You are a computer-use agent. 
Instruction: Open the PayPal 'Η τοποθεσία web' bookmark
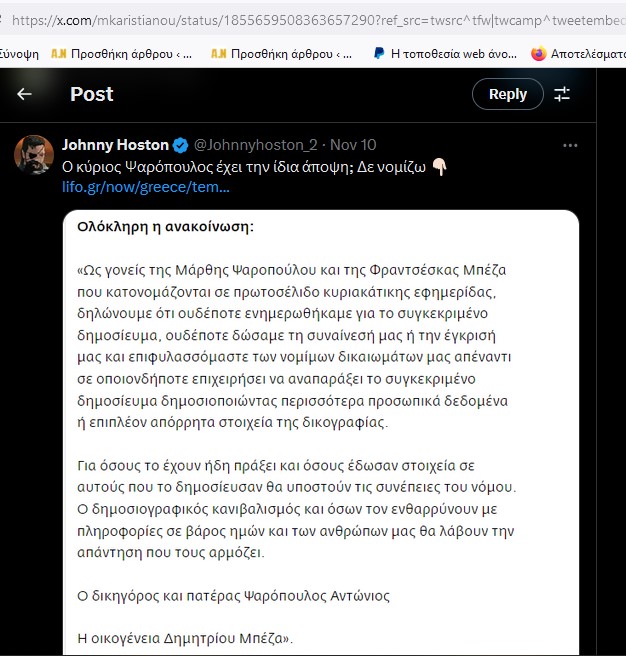pos(445,54)
